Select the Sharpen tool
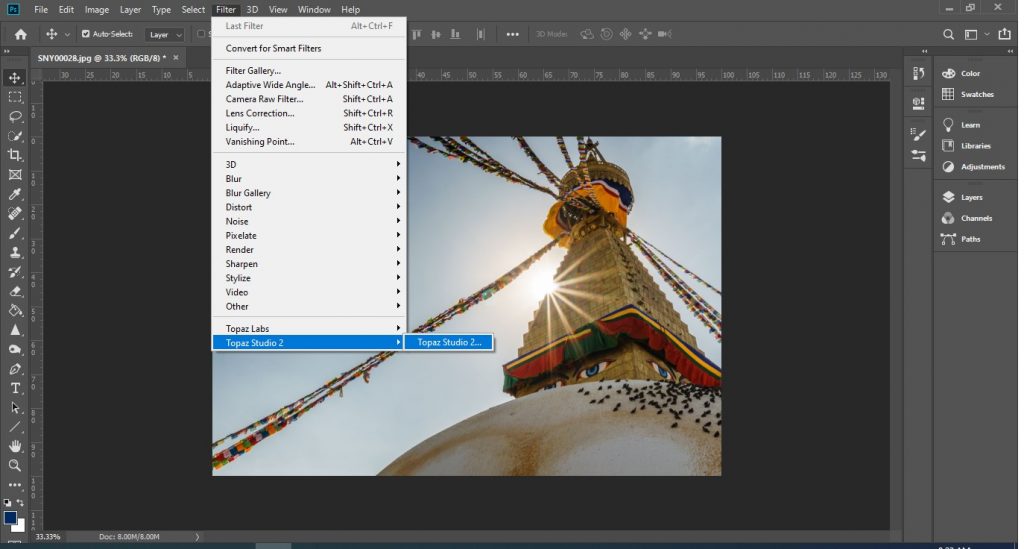The height and width of the screenshot is (549, 1024). pyautogui.click(x=14, y=330)
